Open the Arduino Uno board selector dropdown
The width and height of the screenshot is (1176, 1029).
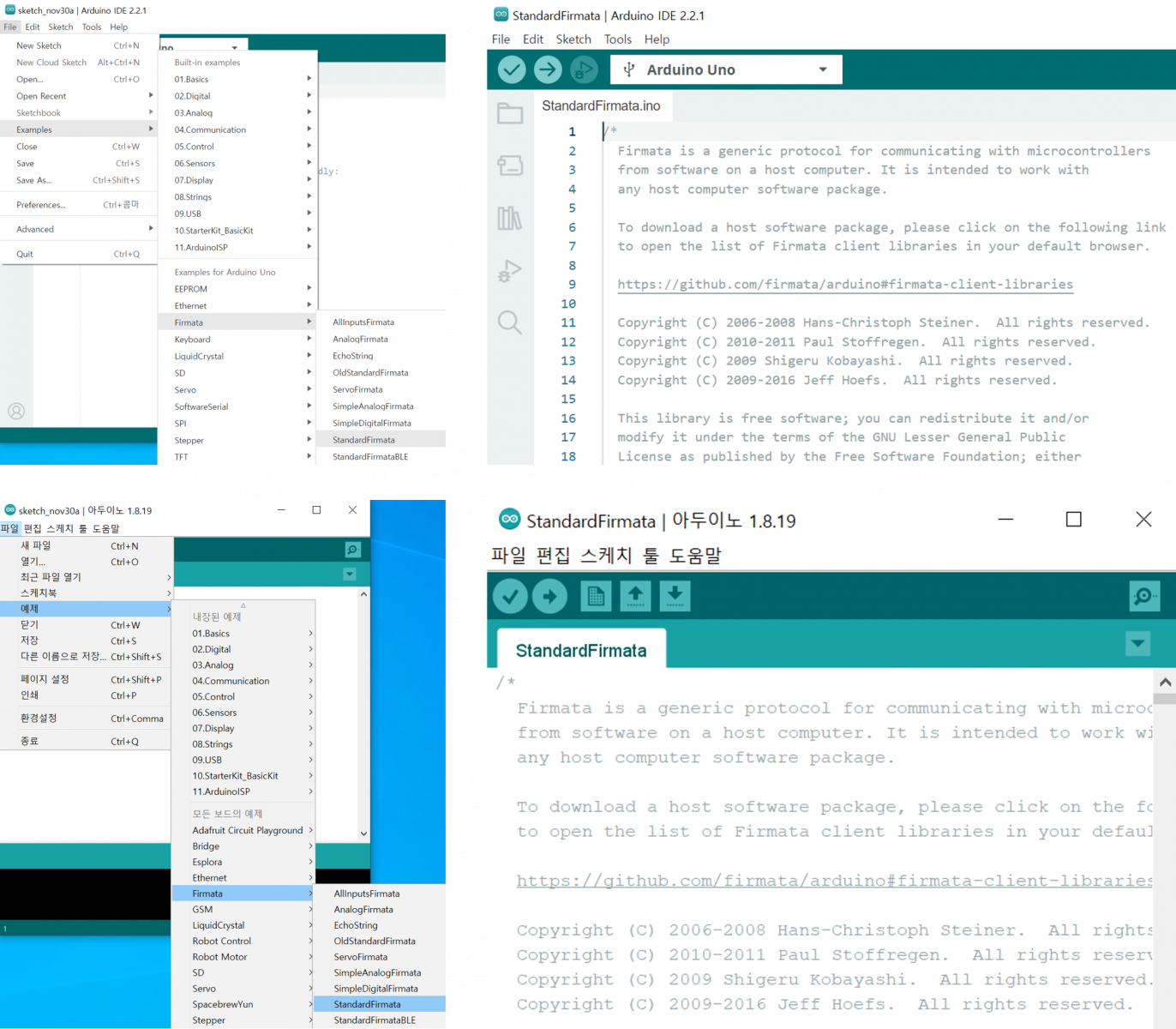click(726, 70)
